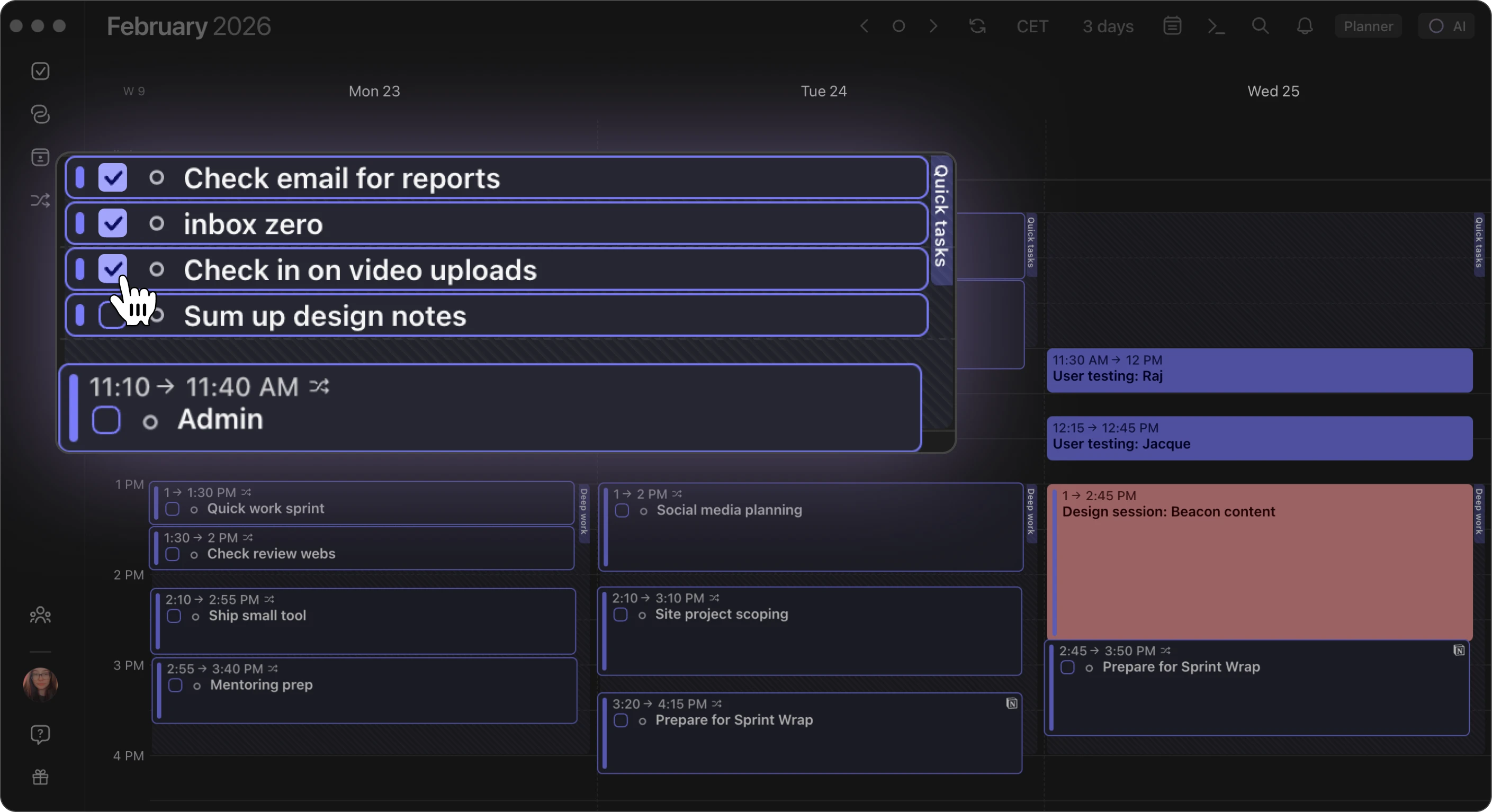The height and width of the screenshot is (812, 1492).
Task: Expand the collapsed Quick tasks panel on right
Action: (1479, 245)
